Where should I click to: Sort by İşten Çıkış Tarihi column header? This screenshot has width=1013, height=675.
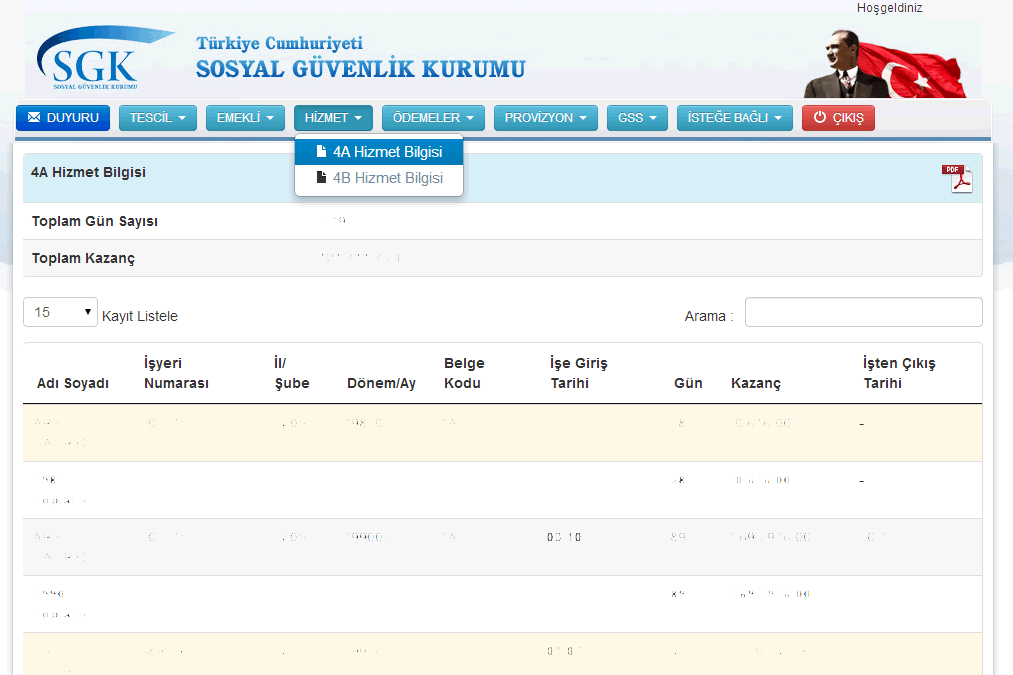point(899,373)
